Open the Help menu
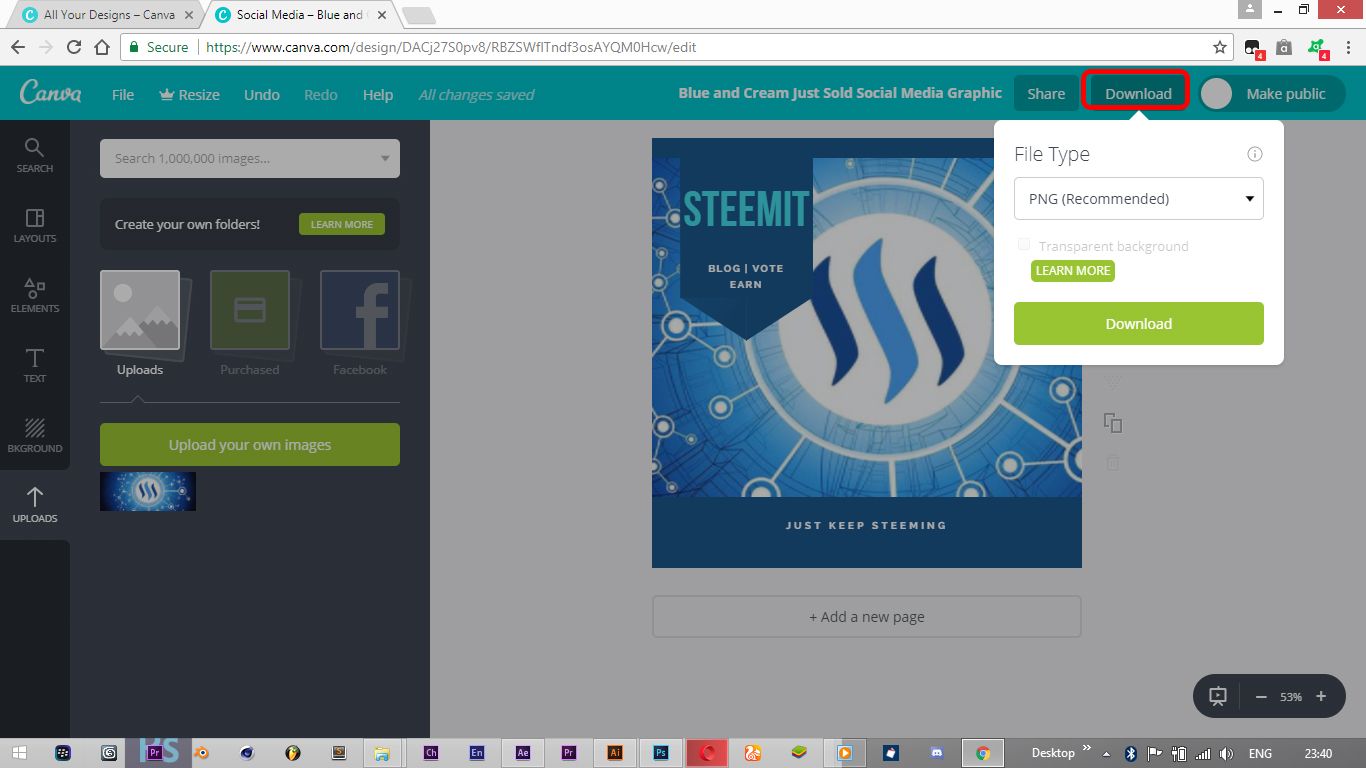This screenshot has height=768, width=1366. [378, 94]
